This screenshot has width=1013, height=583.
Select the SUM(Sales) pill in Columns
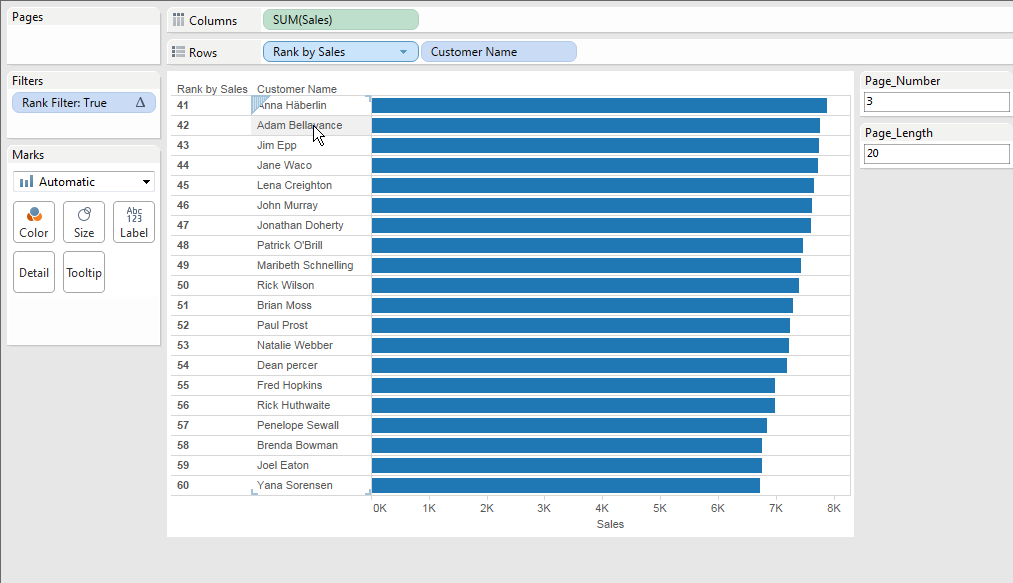tap(340, 20)
